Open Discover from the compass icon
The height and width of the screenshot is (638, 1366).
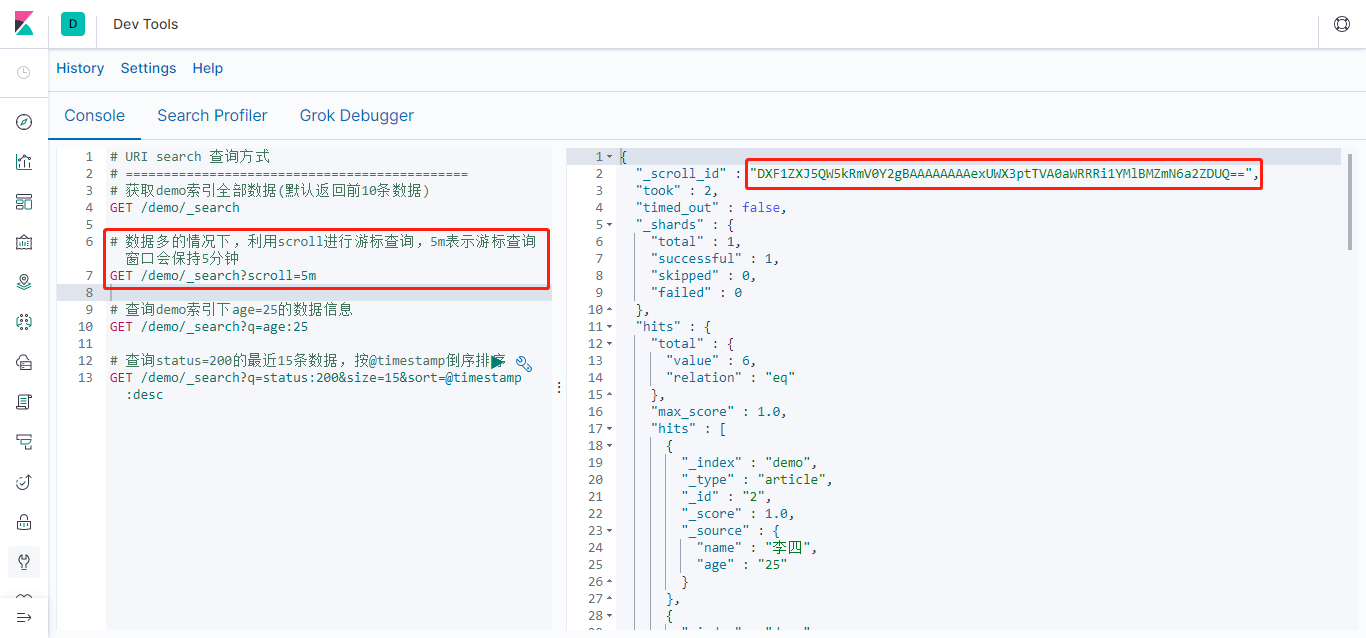pyautogui.click(x=24, y=122)
